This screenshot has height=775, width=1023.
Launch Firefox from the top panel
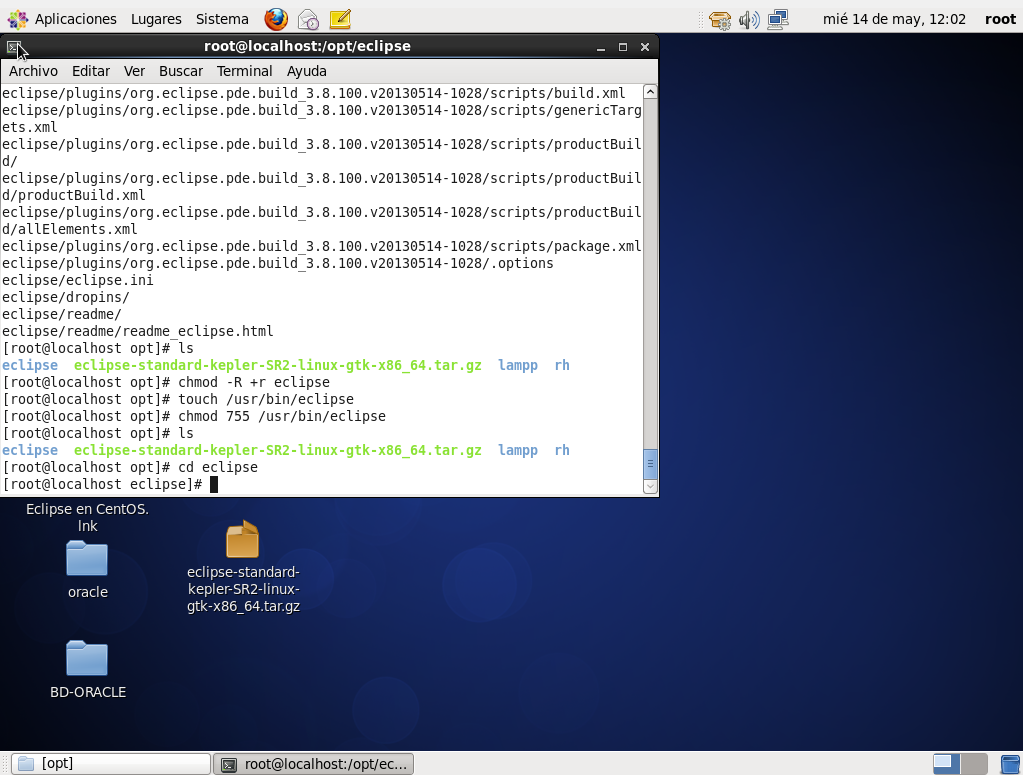click(276, 19)
